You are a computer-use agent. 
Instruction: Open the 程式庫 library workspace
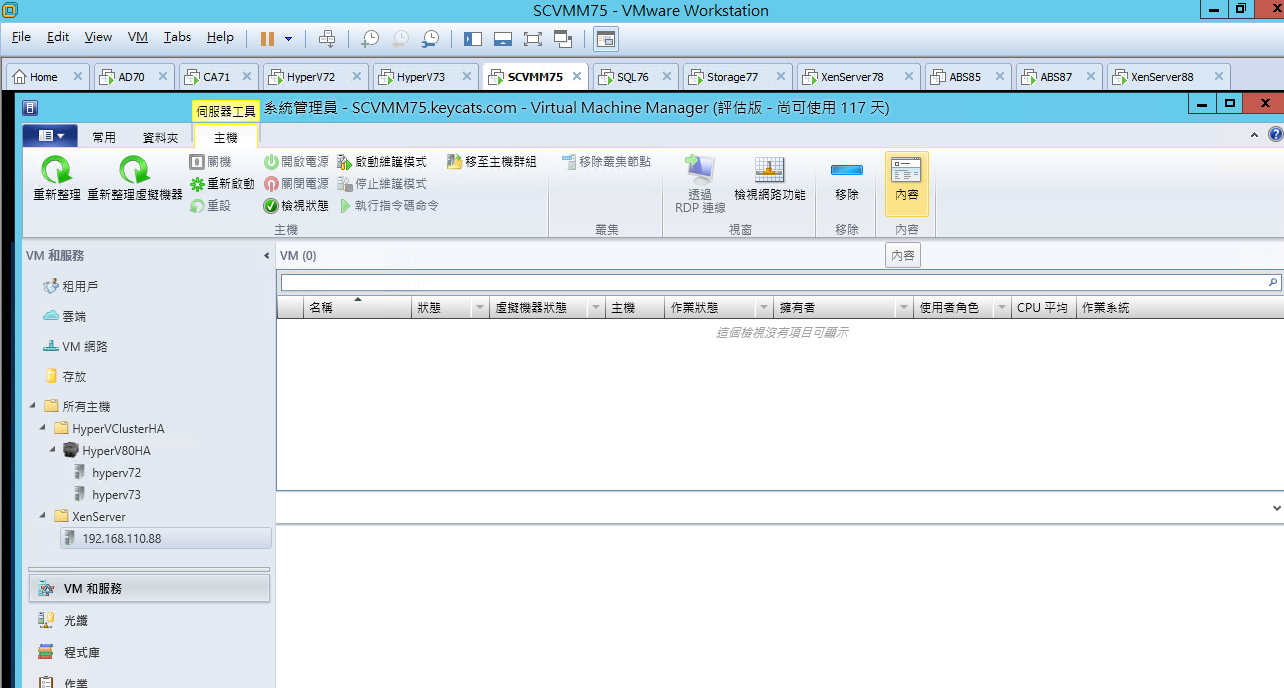[149, 652]
